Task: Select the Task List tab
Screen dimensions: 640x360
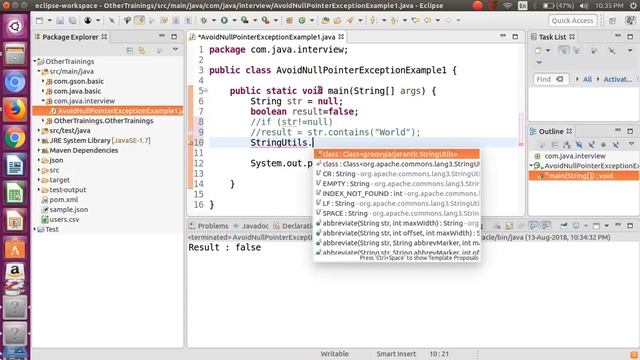Action: point(552,37)
